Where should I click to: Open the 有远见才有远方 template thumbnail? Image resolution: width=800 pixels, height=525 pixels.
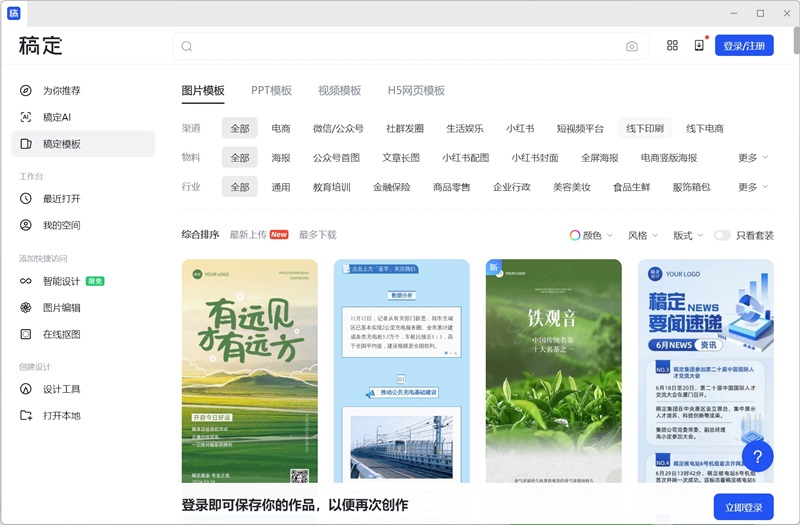click(249, 371)
